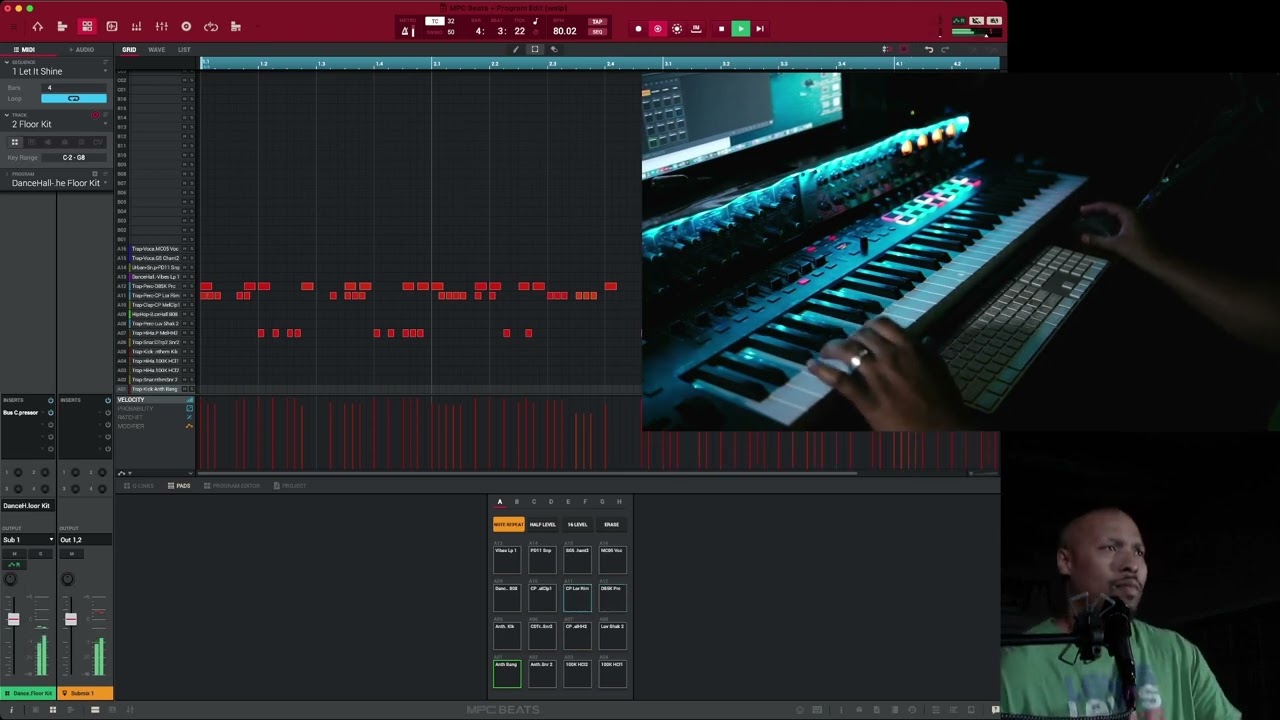Click the TAP tempo button
This screenshot has width=1280, height=720.
(597, 21)
